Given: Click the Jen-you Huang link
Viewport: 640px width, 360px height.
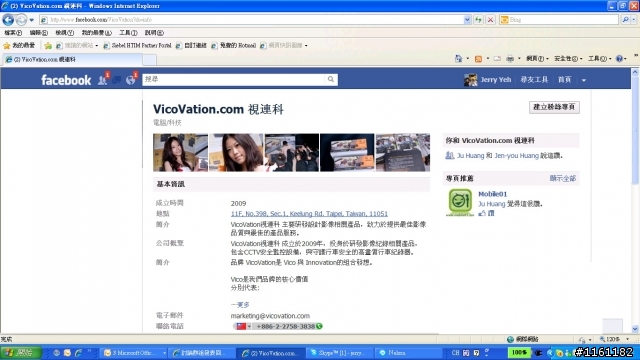Looking at the screenshot, I should [516, 156].
